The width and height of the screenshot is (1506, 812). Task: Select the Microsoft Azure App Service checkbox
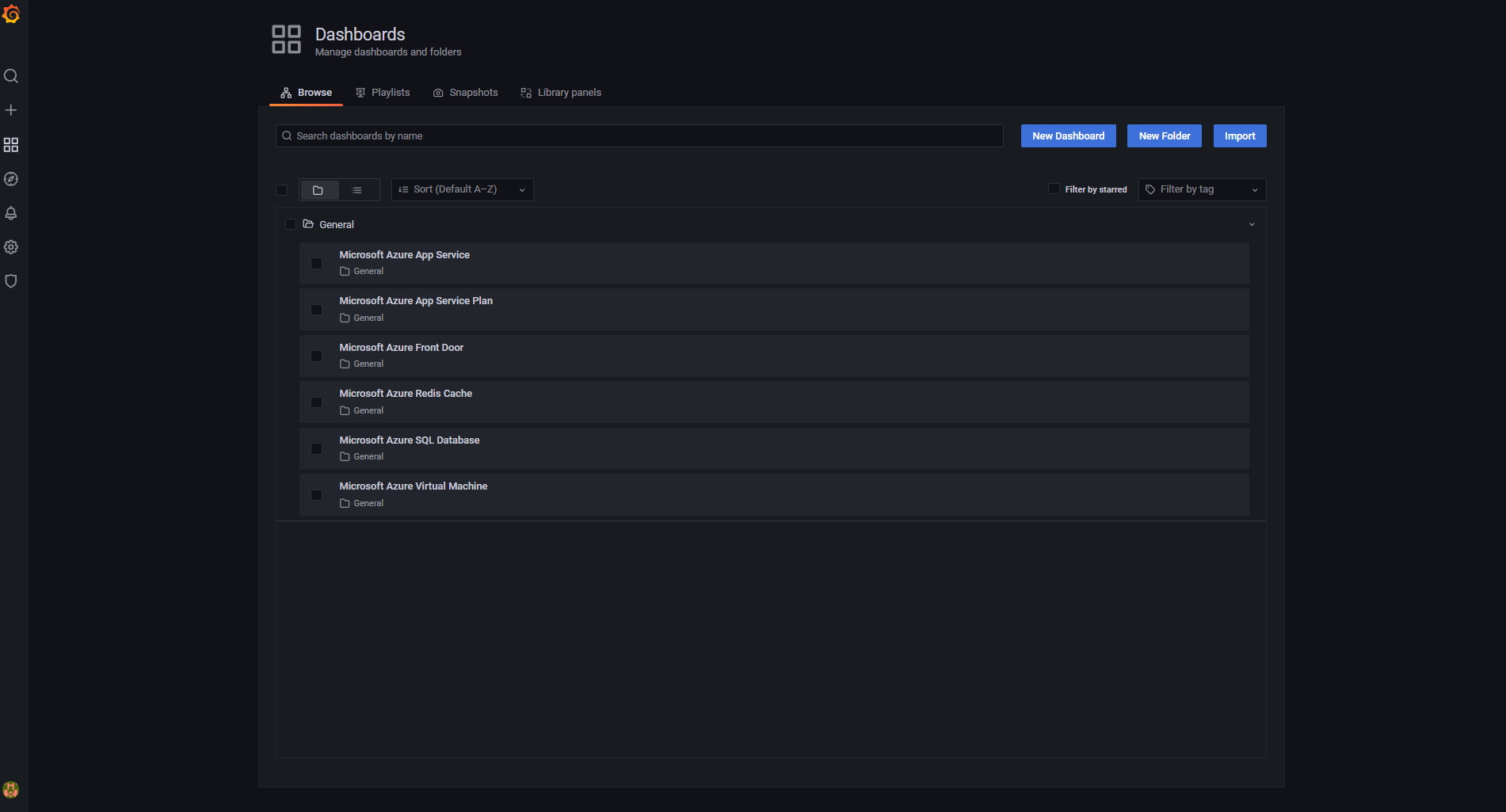click(x=317, y=264)
